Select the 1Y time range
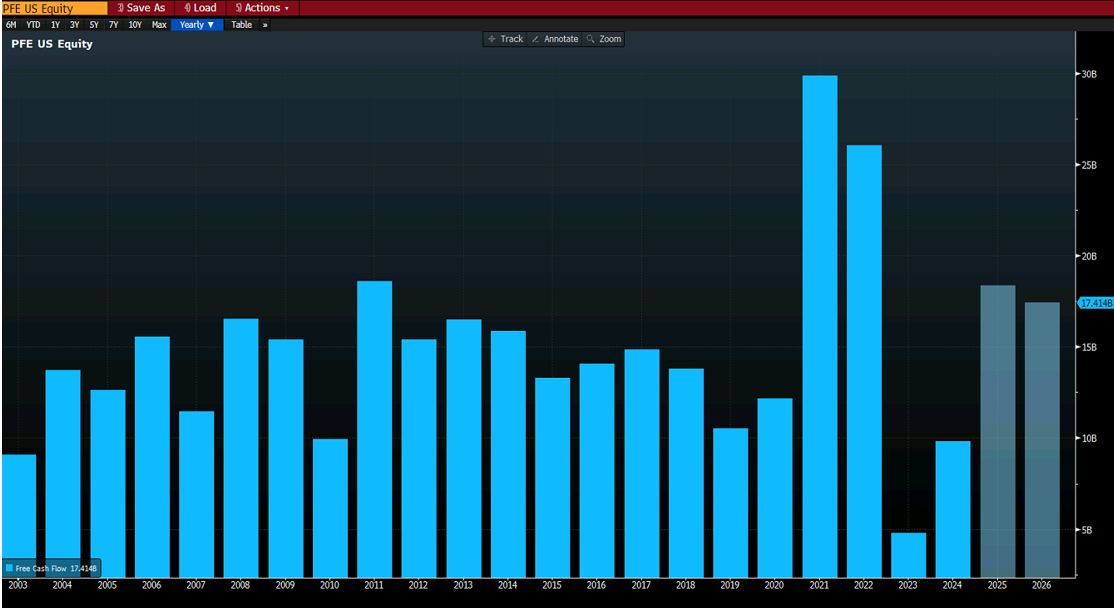The image size is (1114, 608). pos(55,25)
